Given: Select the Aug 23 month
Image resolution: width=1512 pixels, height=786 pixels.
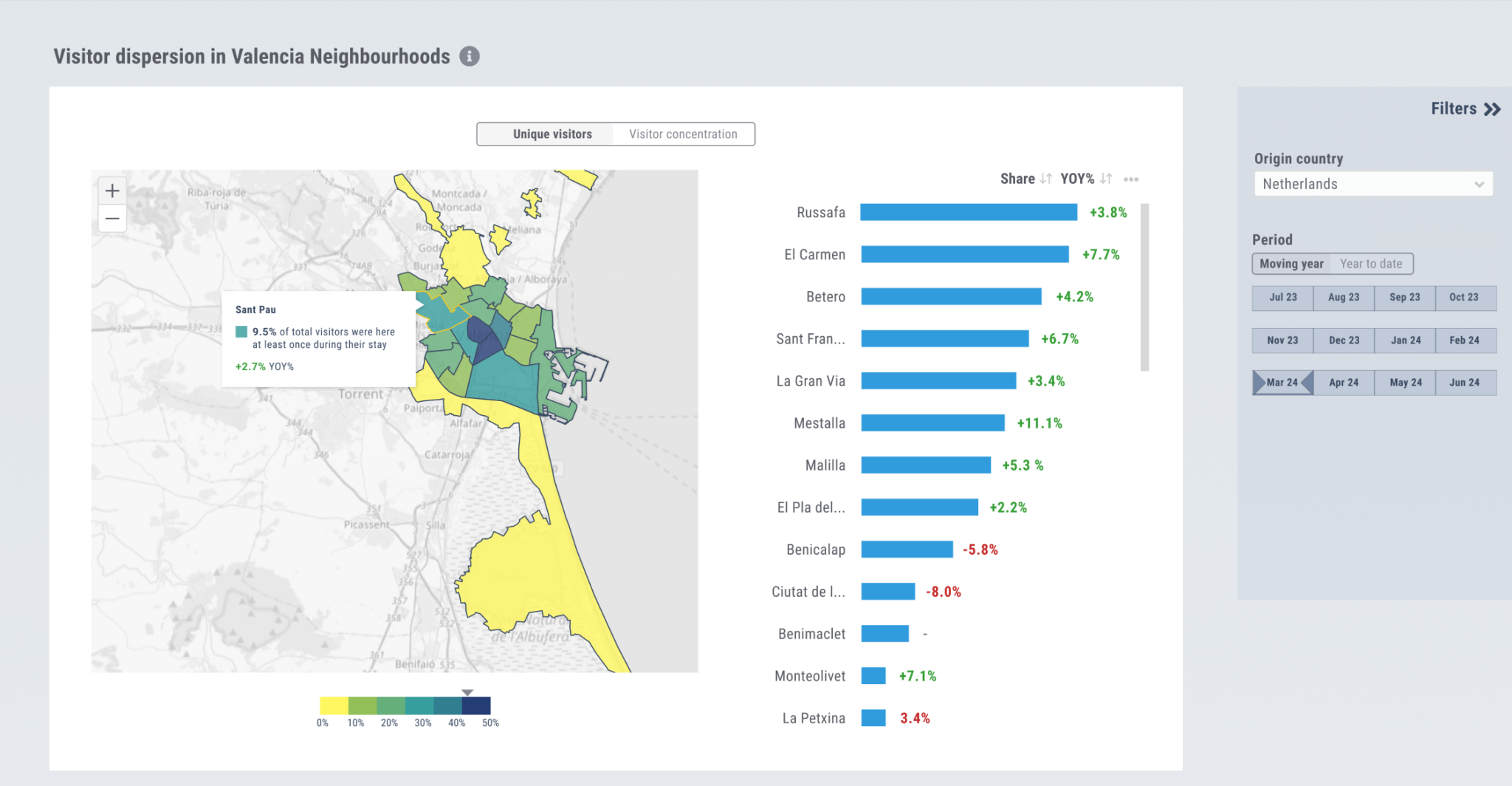Looking at the screenshot, I should [x=1344, y=298].
